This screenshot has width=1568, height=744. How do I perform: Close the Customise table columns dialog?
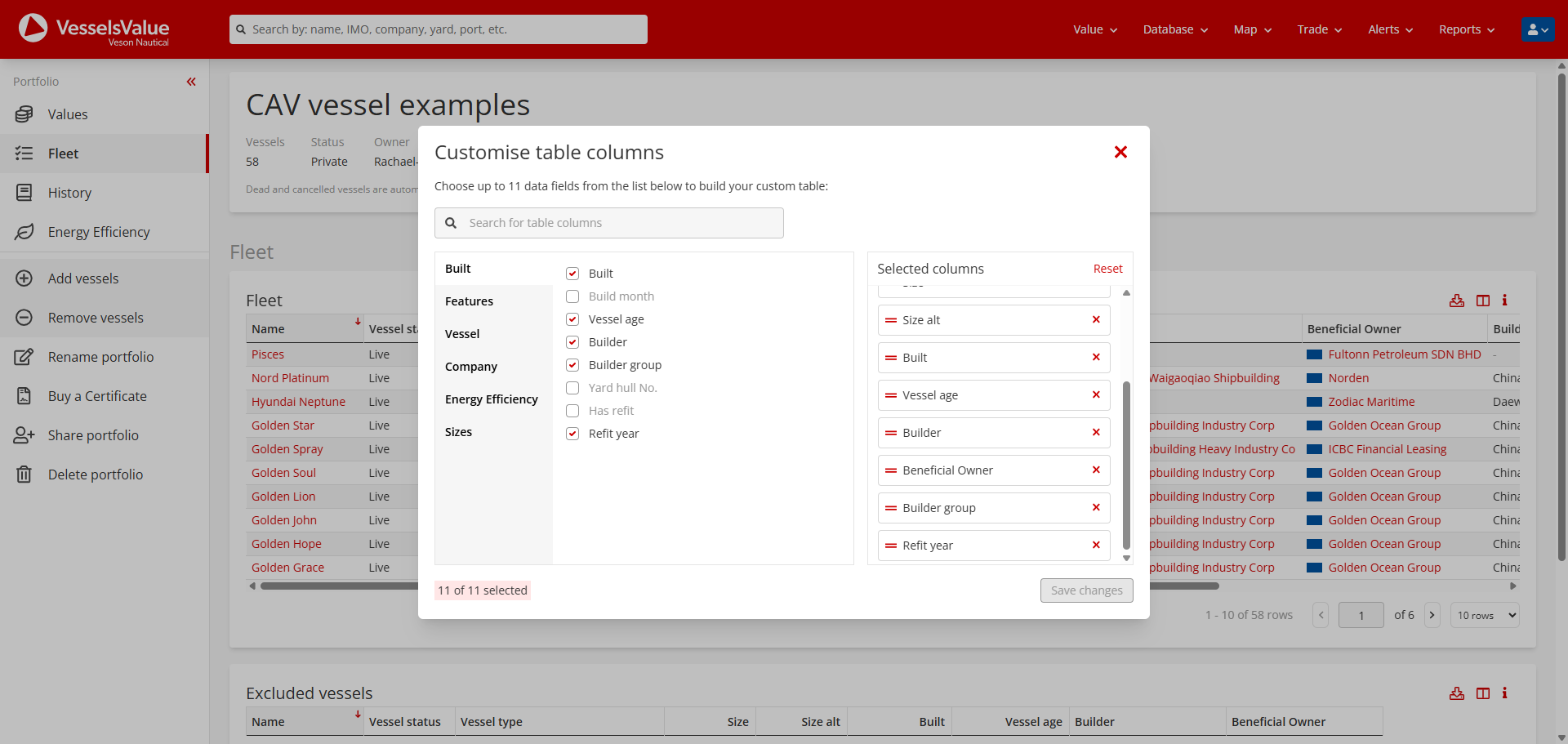click(x=1120, y=152)
